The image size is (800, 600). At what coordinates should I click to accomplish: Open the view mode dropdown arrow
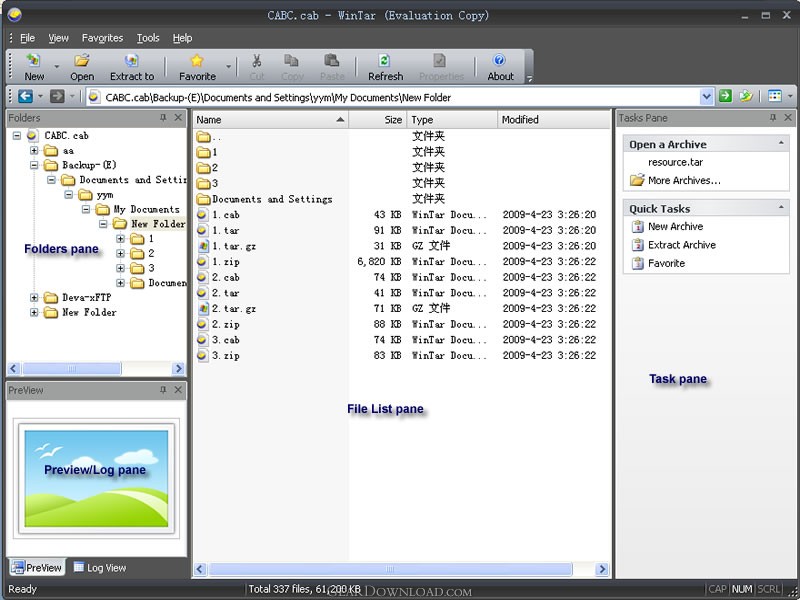790,96
